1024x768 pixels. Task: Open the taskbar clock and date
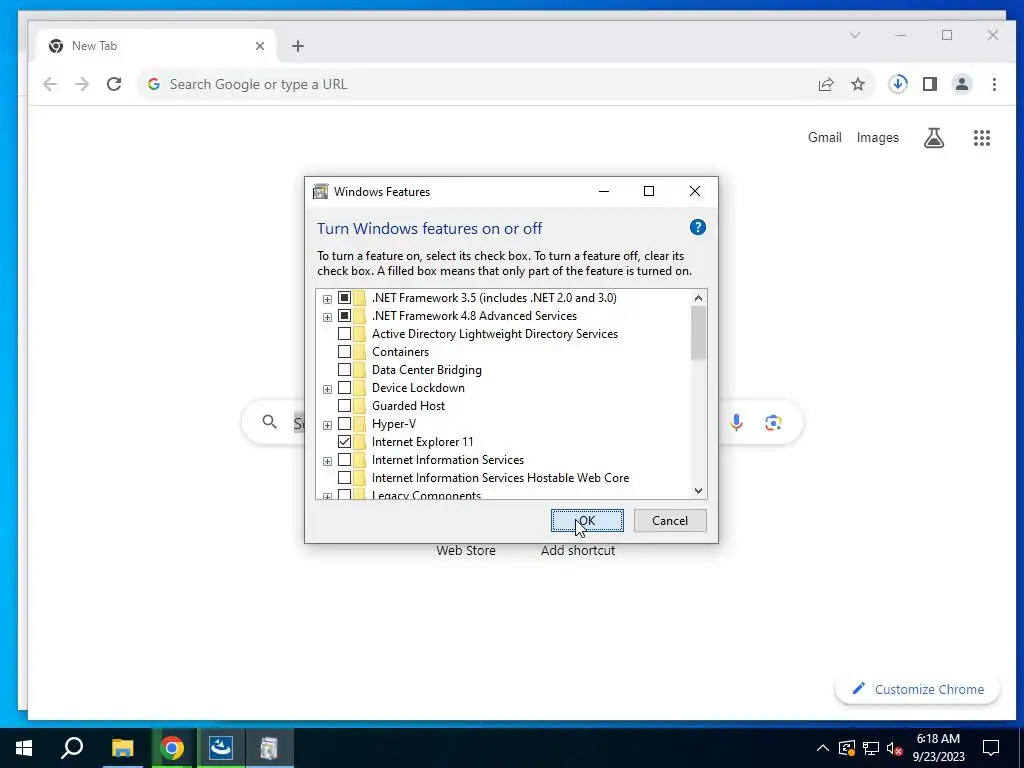938,748
